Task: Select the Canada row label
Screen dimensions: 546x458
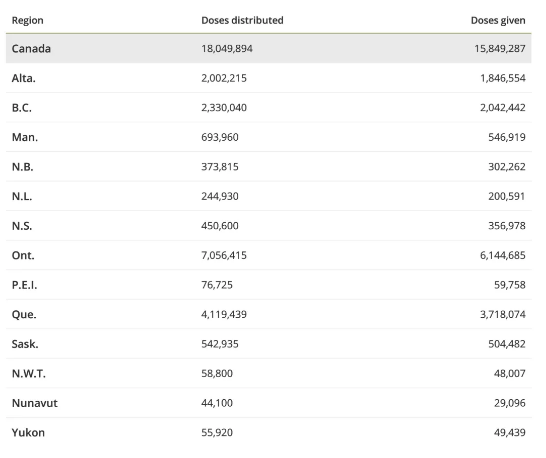Action: pos(31,48)
